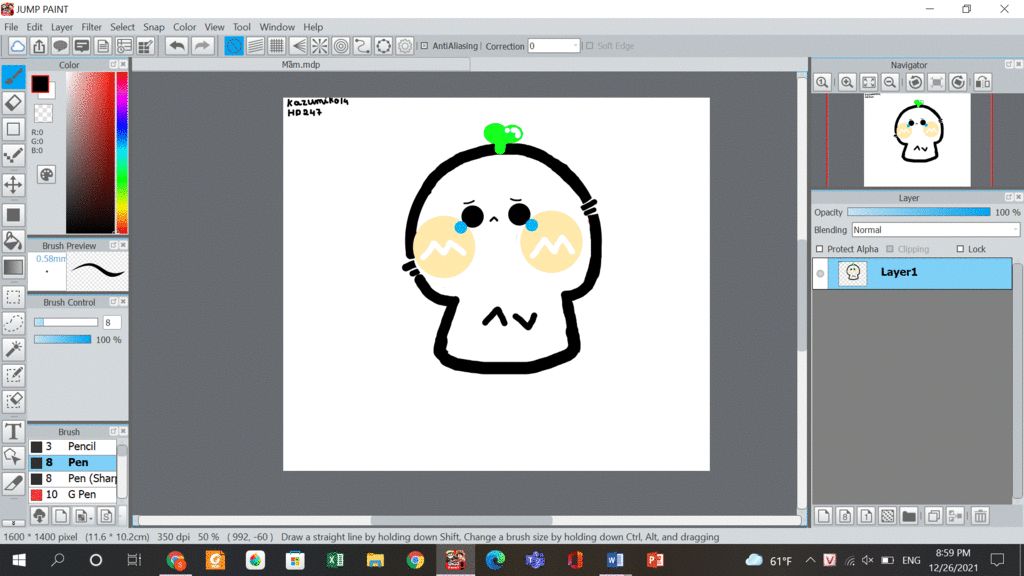Select the Gradient tool

pos(13,267)
